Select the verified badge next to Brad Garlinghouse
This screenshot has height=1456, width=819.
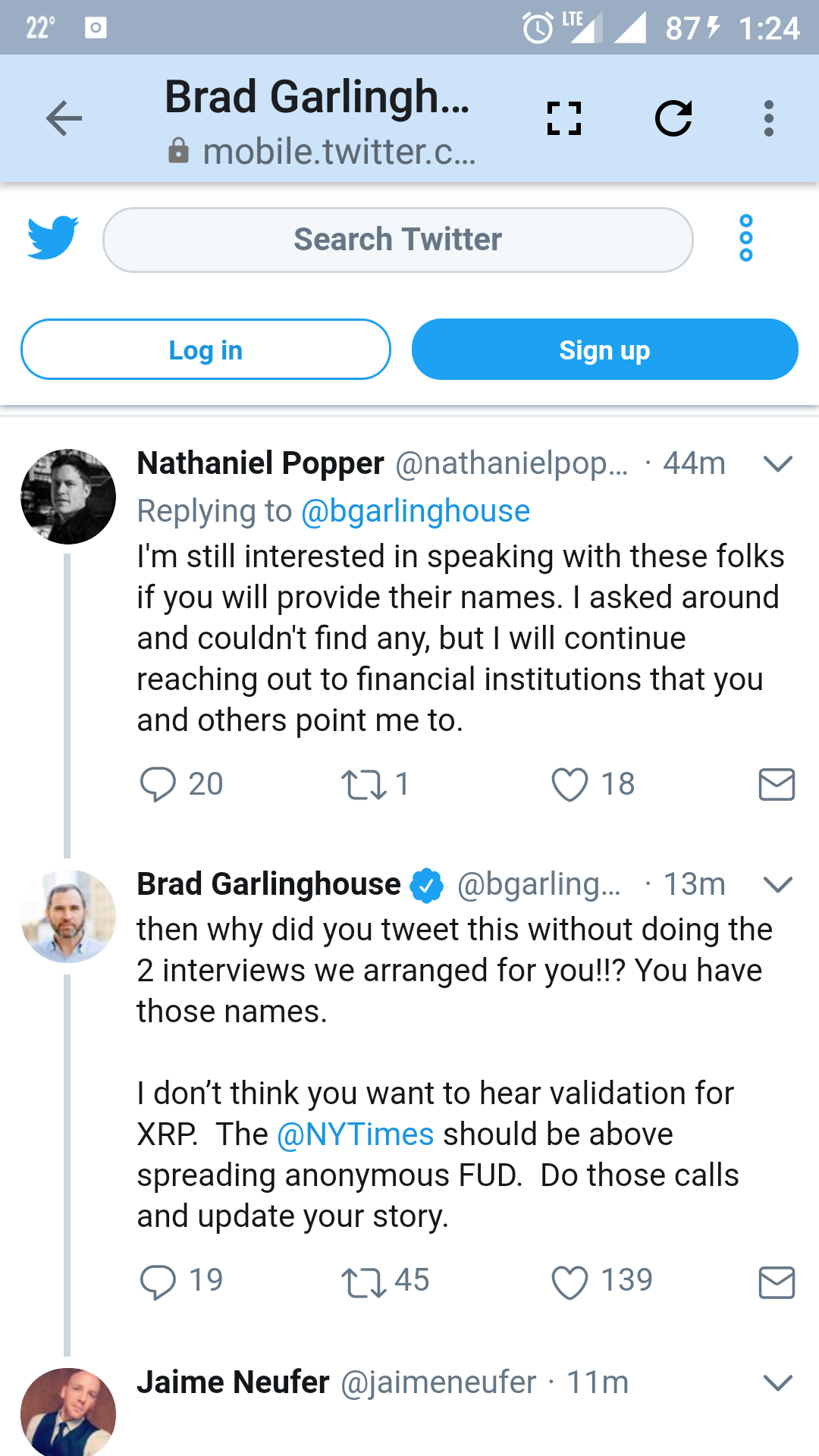click(425, 883)
